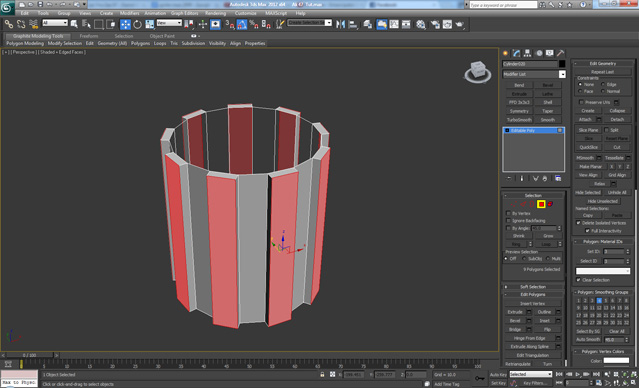Select Element sub-object level icon
Image resolution: width=639 pixels, height=388 pixels.
pyautogui.click(x=550, y=204)
